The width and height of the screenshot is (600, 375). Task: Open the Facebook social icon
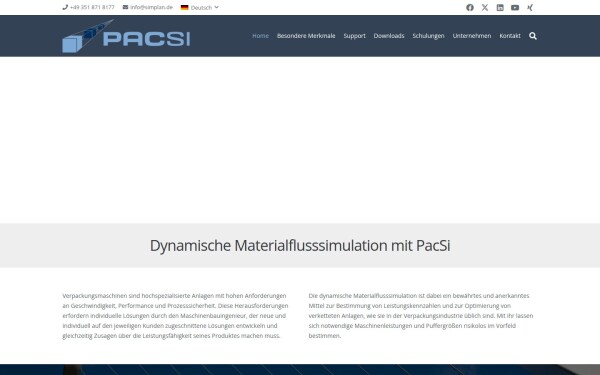point(470,8)
